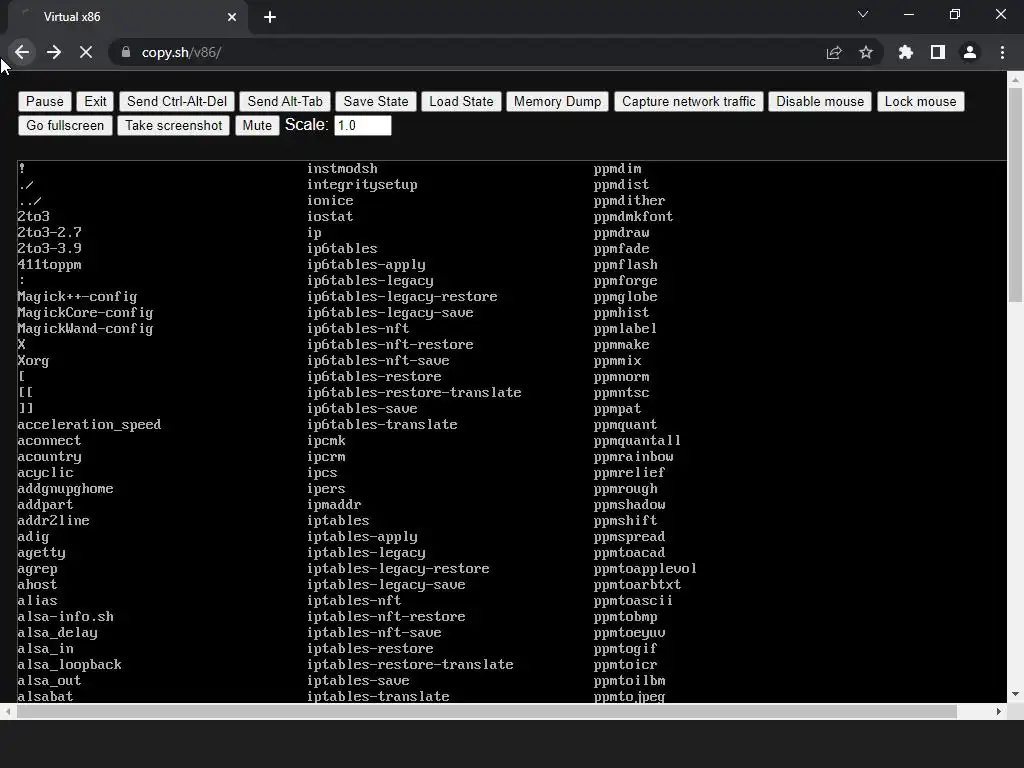1024x768 pixels.
Task: Send Alt-Tab to the VM
Action: (285, 101)
